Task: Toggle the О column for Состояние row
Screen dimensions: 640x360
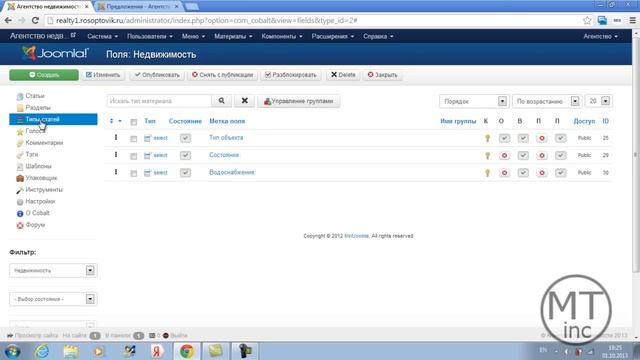Action: pyautogui.click(x=504, y=156)
